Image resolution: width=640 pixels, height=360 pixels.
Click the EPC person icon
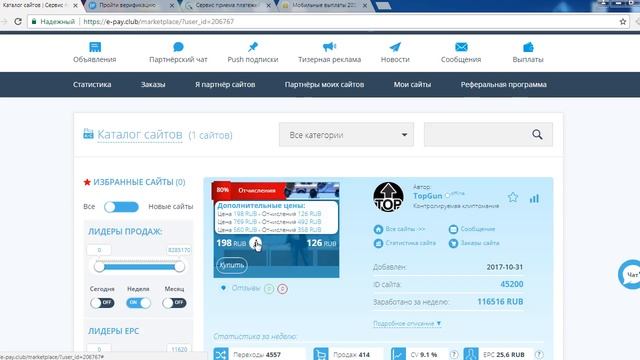point(471,354)
